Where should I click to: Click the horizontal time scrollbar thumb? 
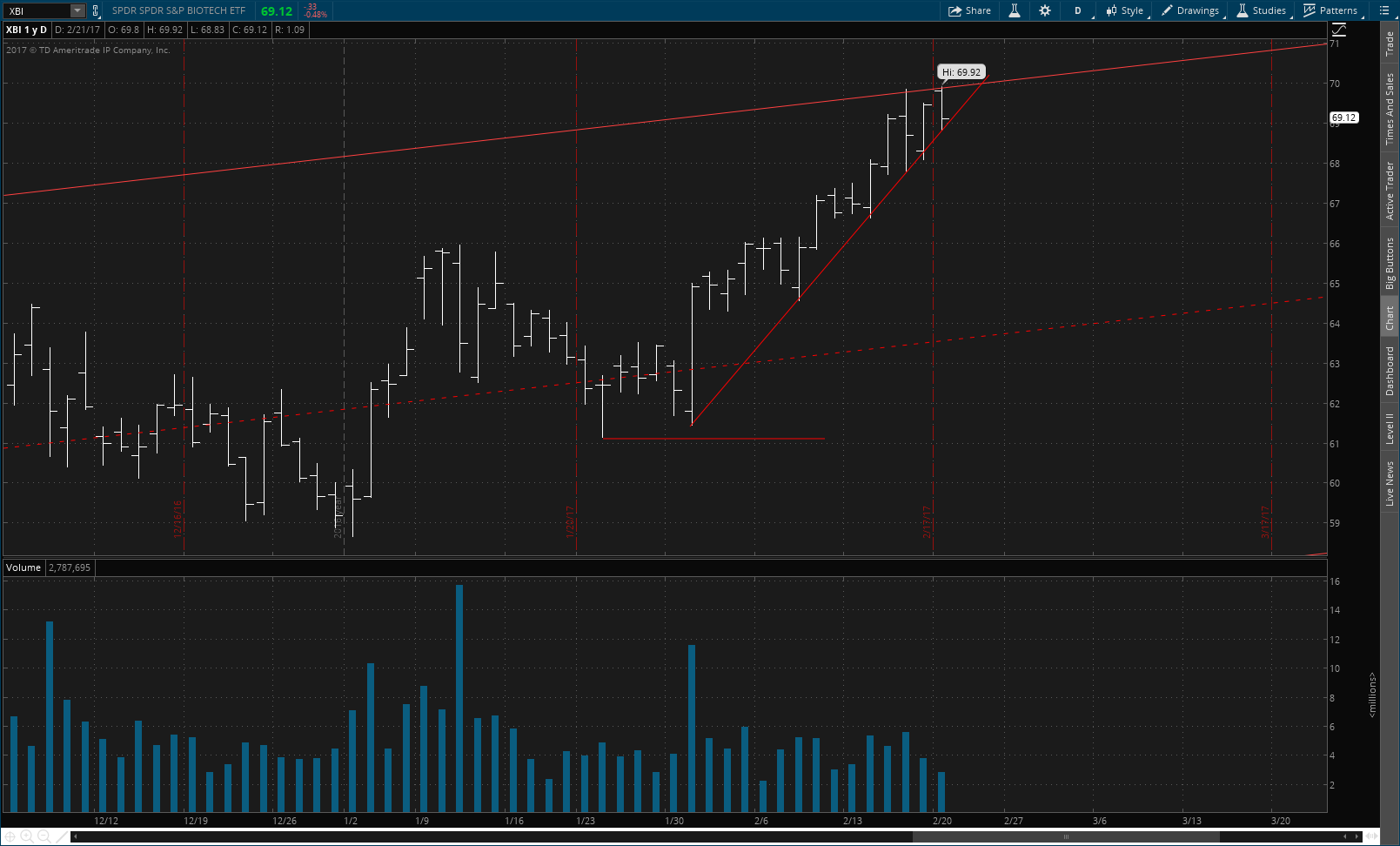(1066, 836)
